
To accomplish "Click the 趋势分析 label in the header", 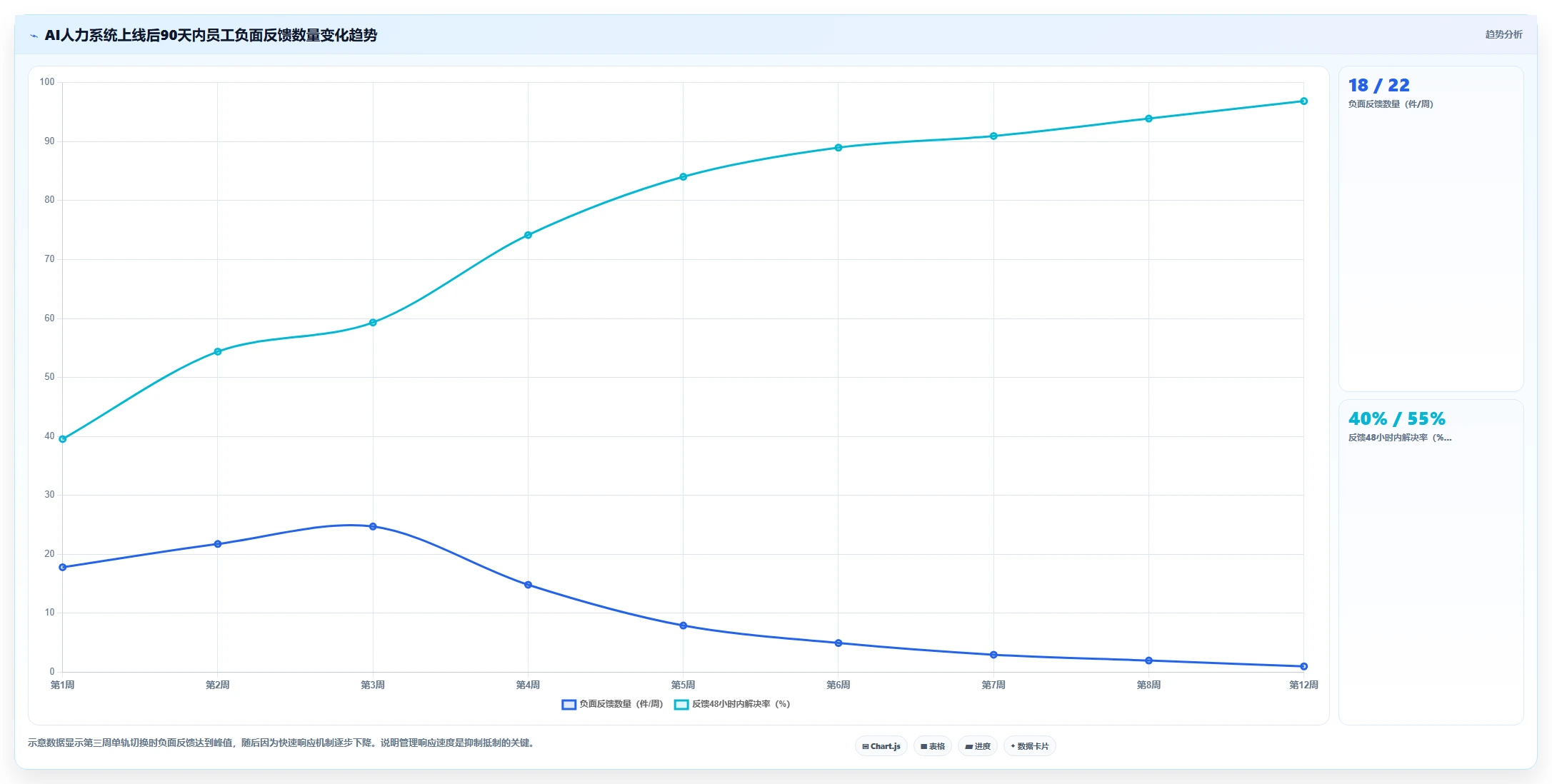I will 1503,34.
